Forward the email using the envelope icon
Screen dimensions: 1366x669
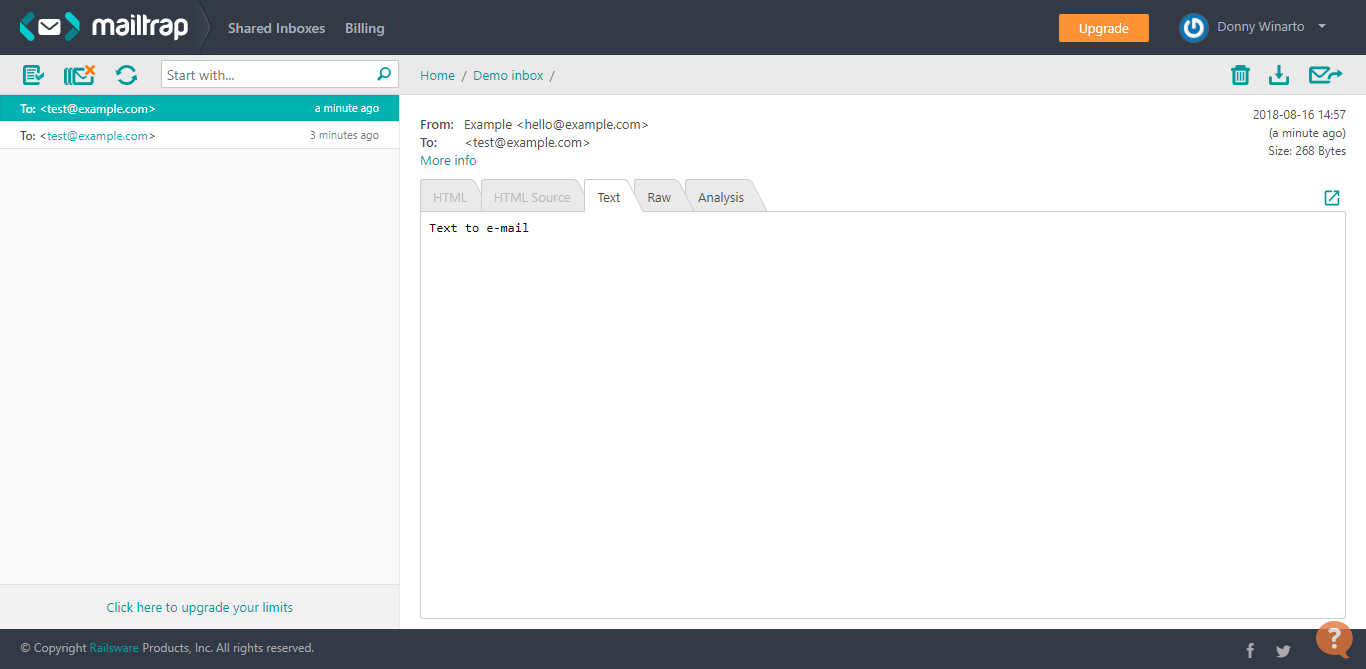pyautogui.click(x=1325, y=74)
